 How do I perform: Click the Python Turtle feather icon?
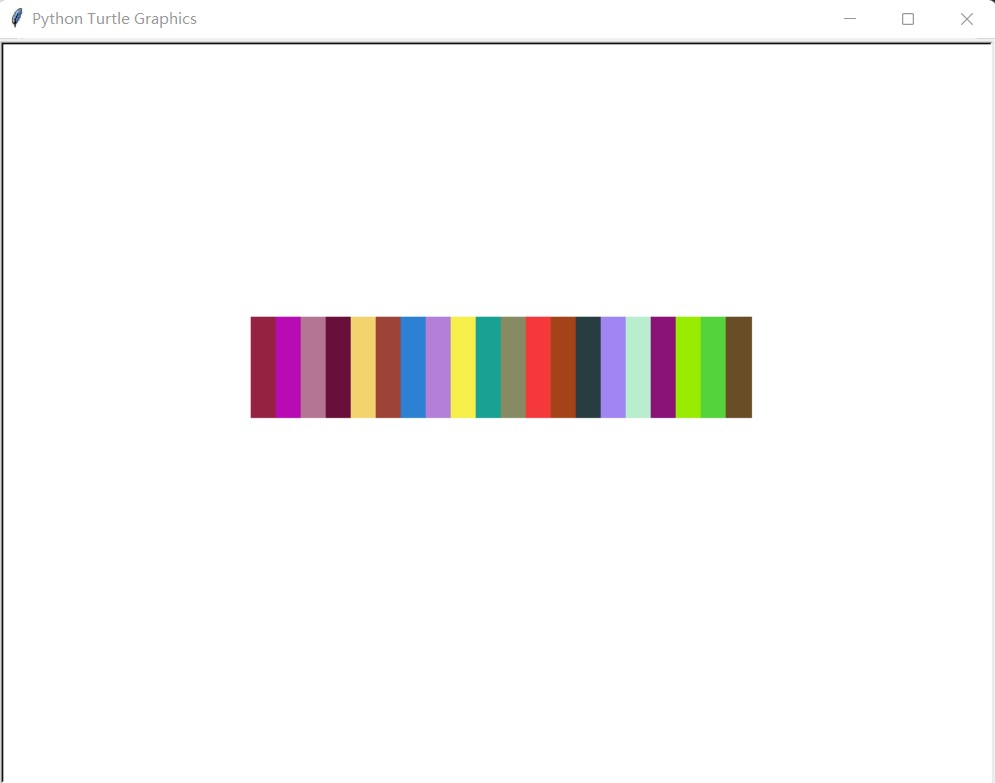(17, 18)
